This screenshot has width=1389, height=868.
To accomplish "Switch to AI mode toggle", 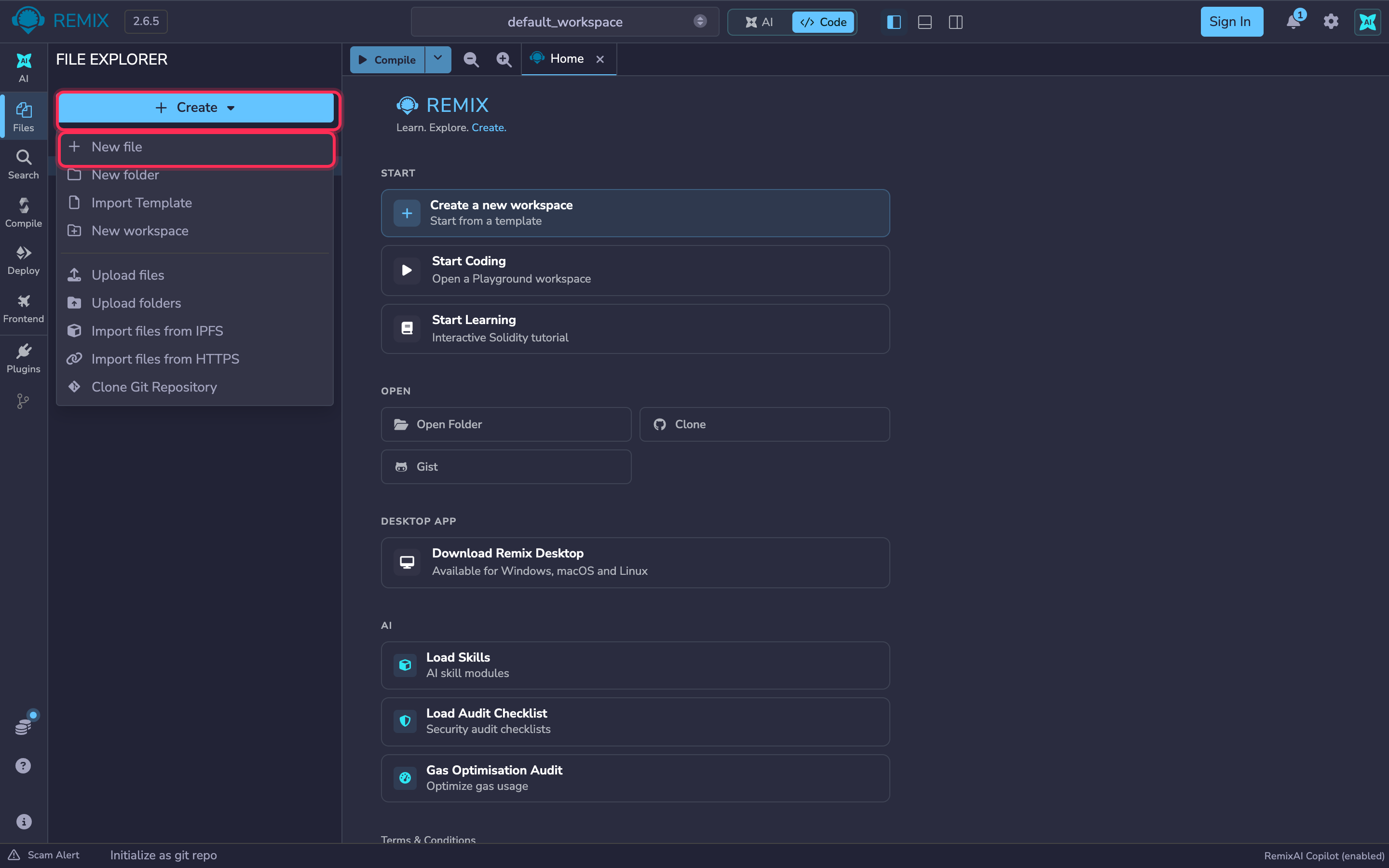I will point(759,22).
